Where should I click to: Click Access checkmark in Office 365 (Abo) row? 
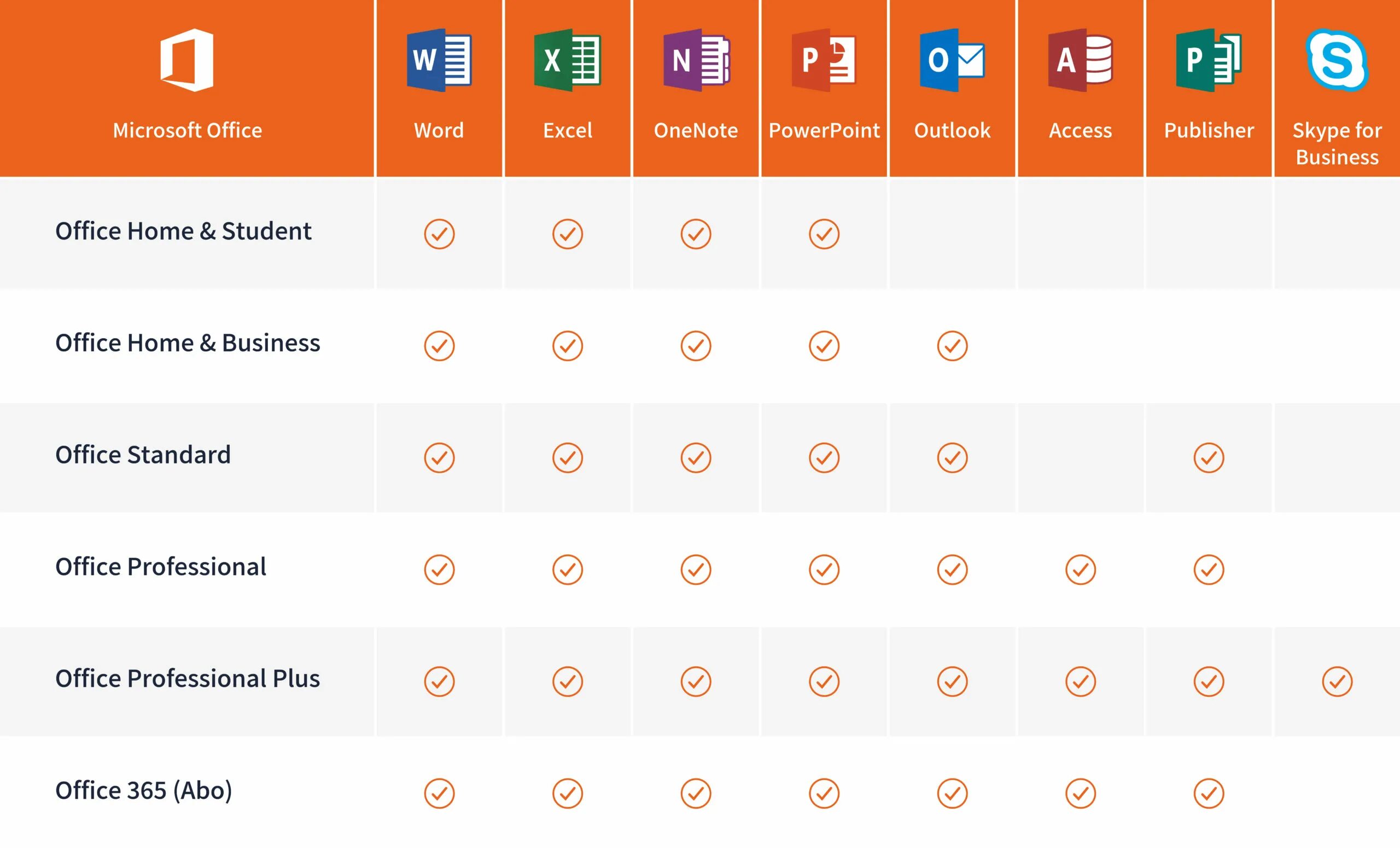coord(1081,793)
